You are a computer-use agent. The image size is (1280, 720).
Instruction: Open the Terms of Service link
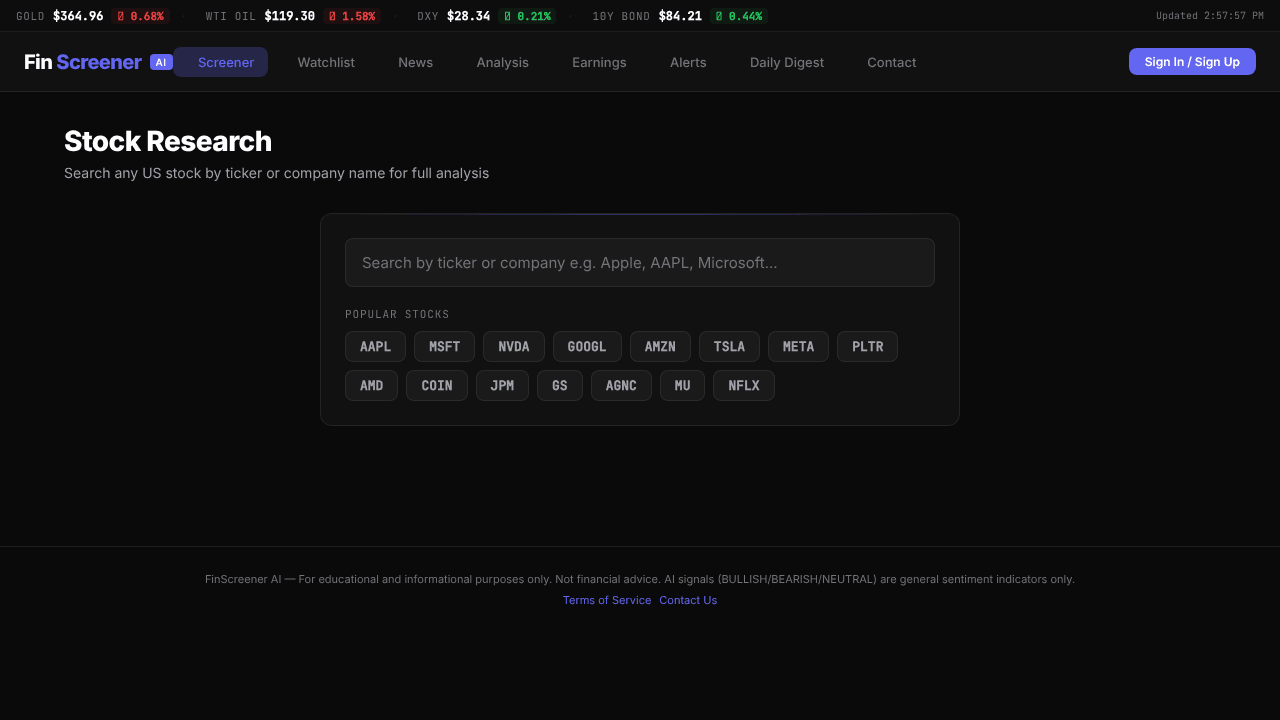(607, 600)
